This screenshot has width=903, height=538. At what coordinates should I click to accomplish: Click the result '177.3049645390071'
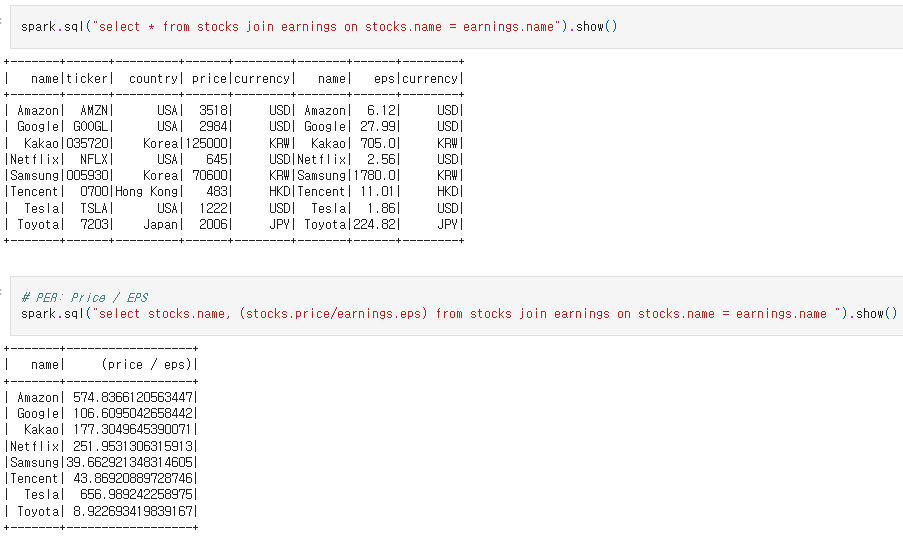click(x=133, y=430)
